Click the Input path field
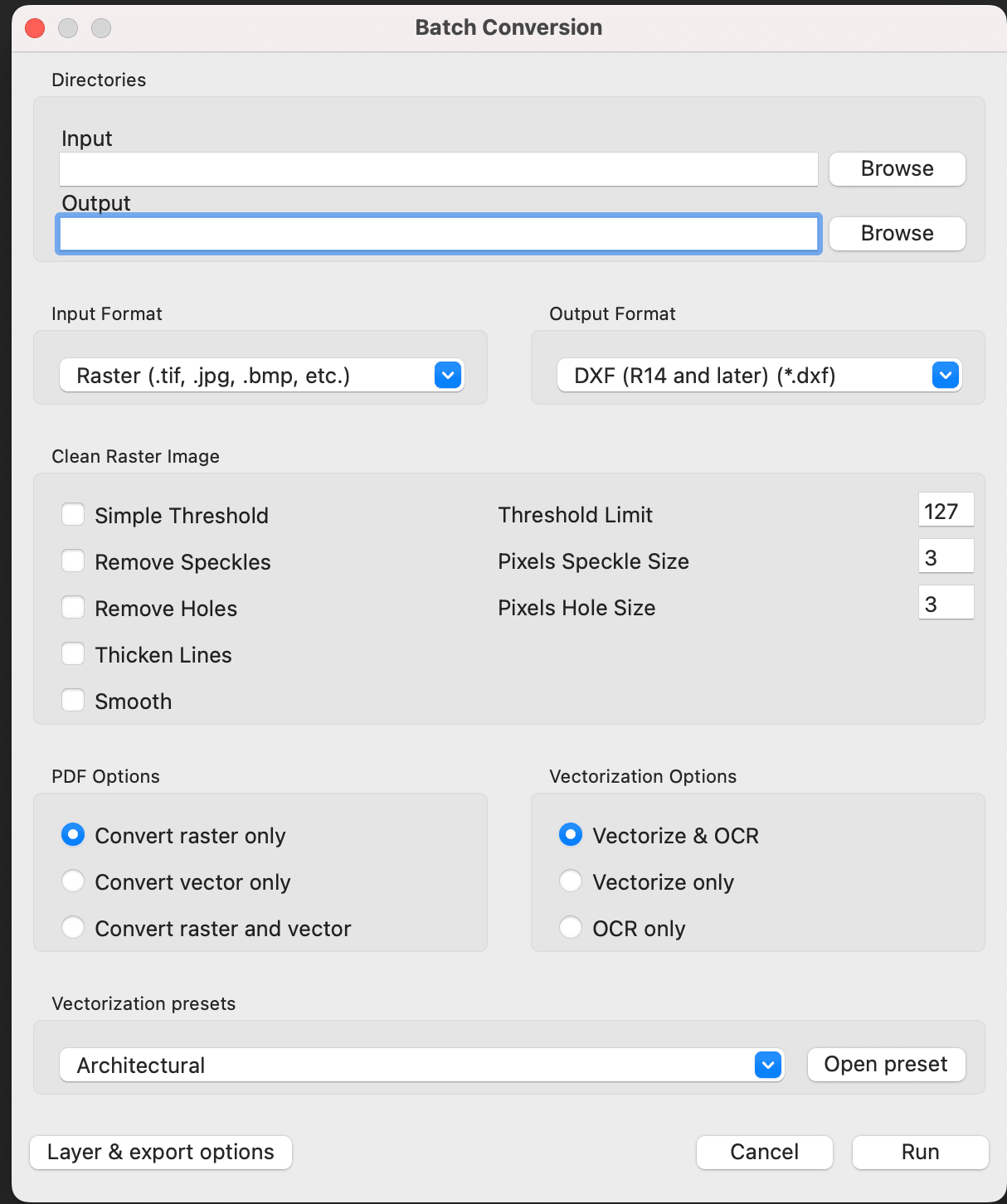 click(437, 168)
